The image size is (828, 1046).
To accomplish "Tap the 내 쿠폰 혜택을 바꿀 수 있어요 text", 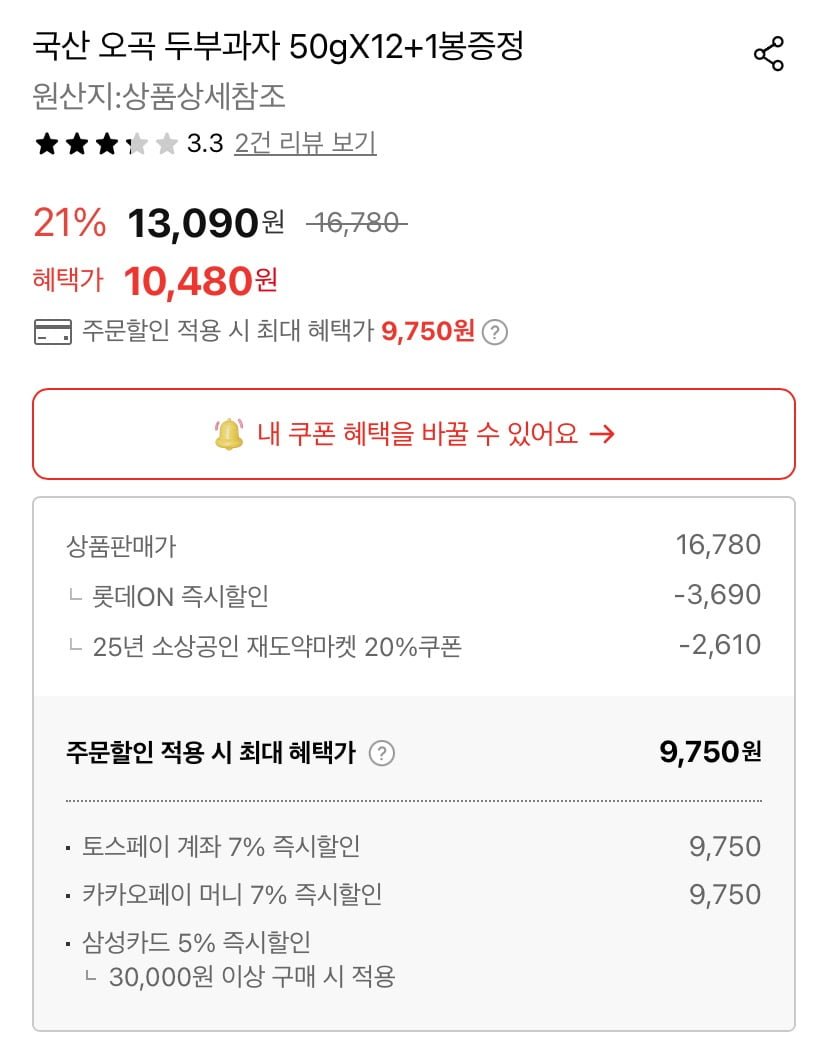I will [418, 434].
